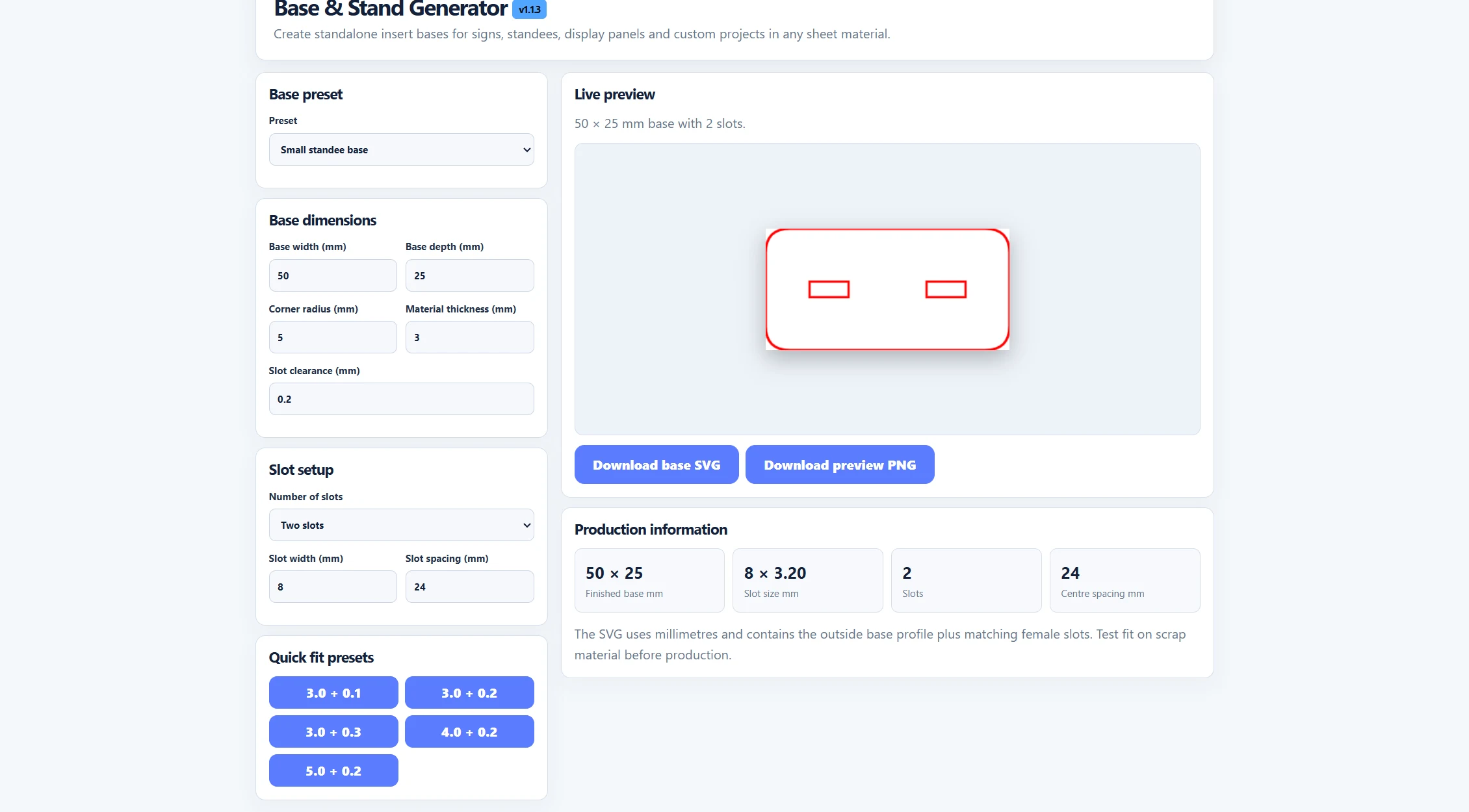Click the Base depth input field

pyautogui.click(x=469, y=275)
